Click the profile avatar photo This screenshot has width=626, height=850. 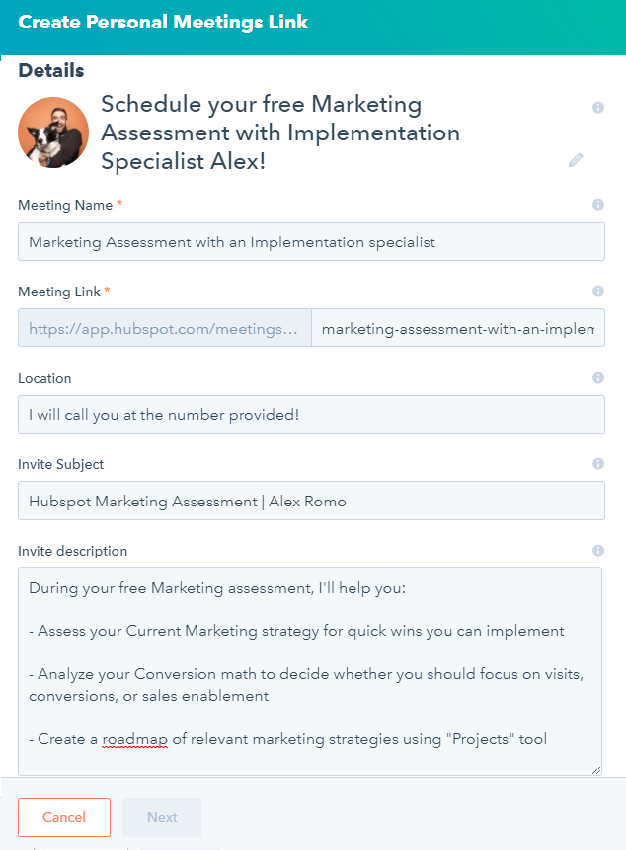click(x=54, y=132)
